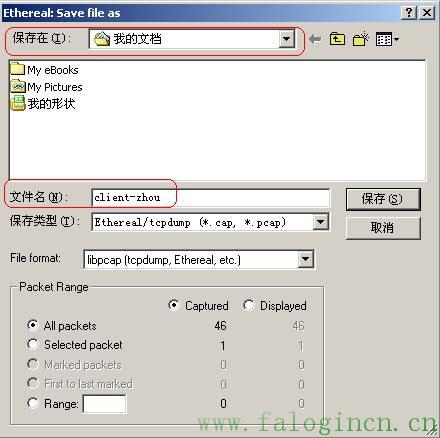Select the Selected packet radio button

(x=33, y=344)
